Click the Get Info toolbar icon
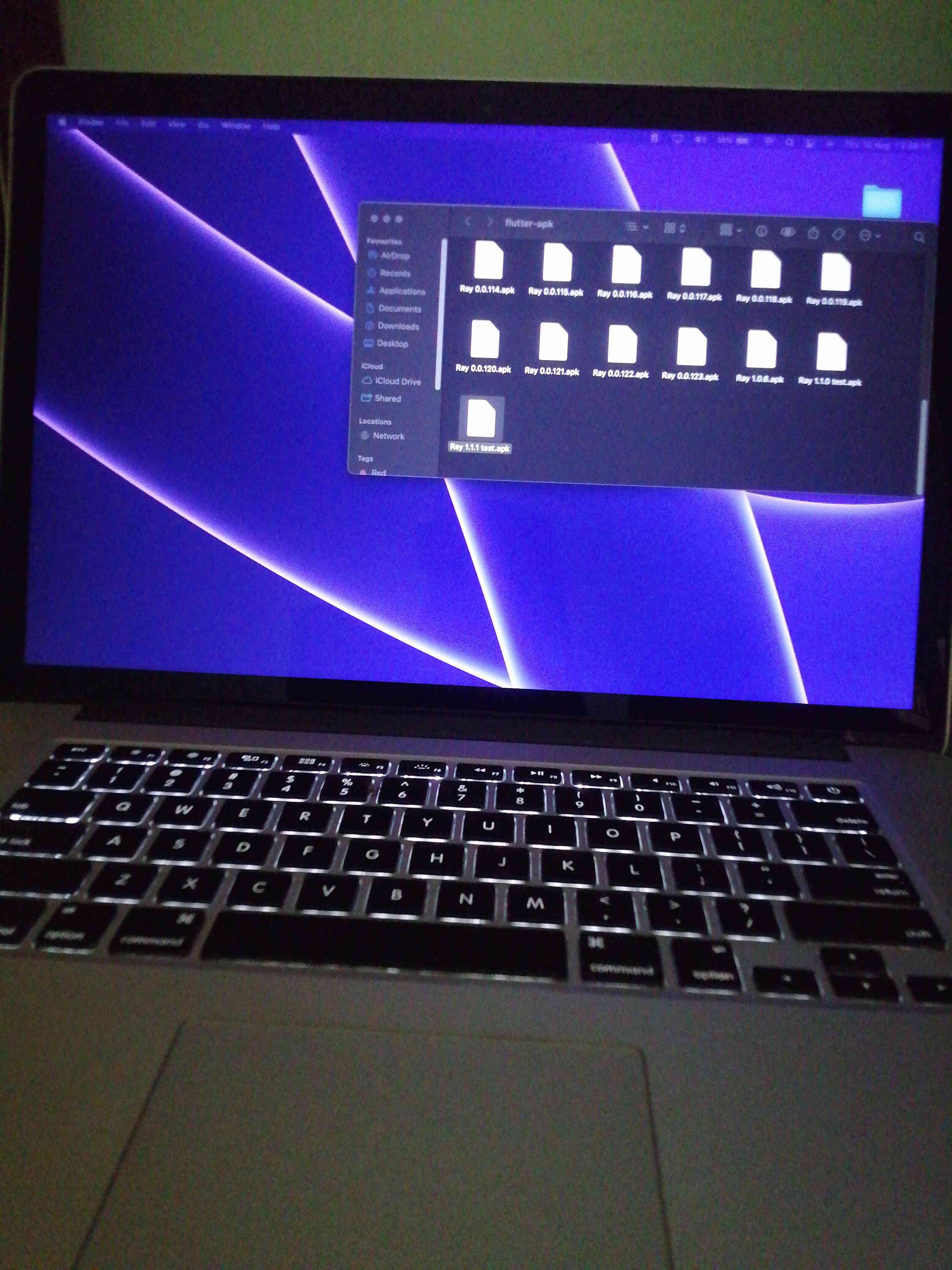The width and height of the screenshot is (952, 1270). 761,231
